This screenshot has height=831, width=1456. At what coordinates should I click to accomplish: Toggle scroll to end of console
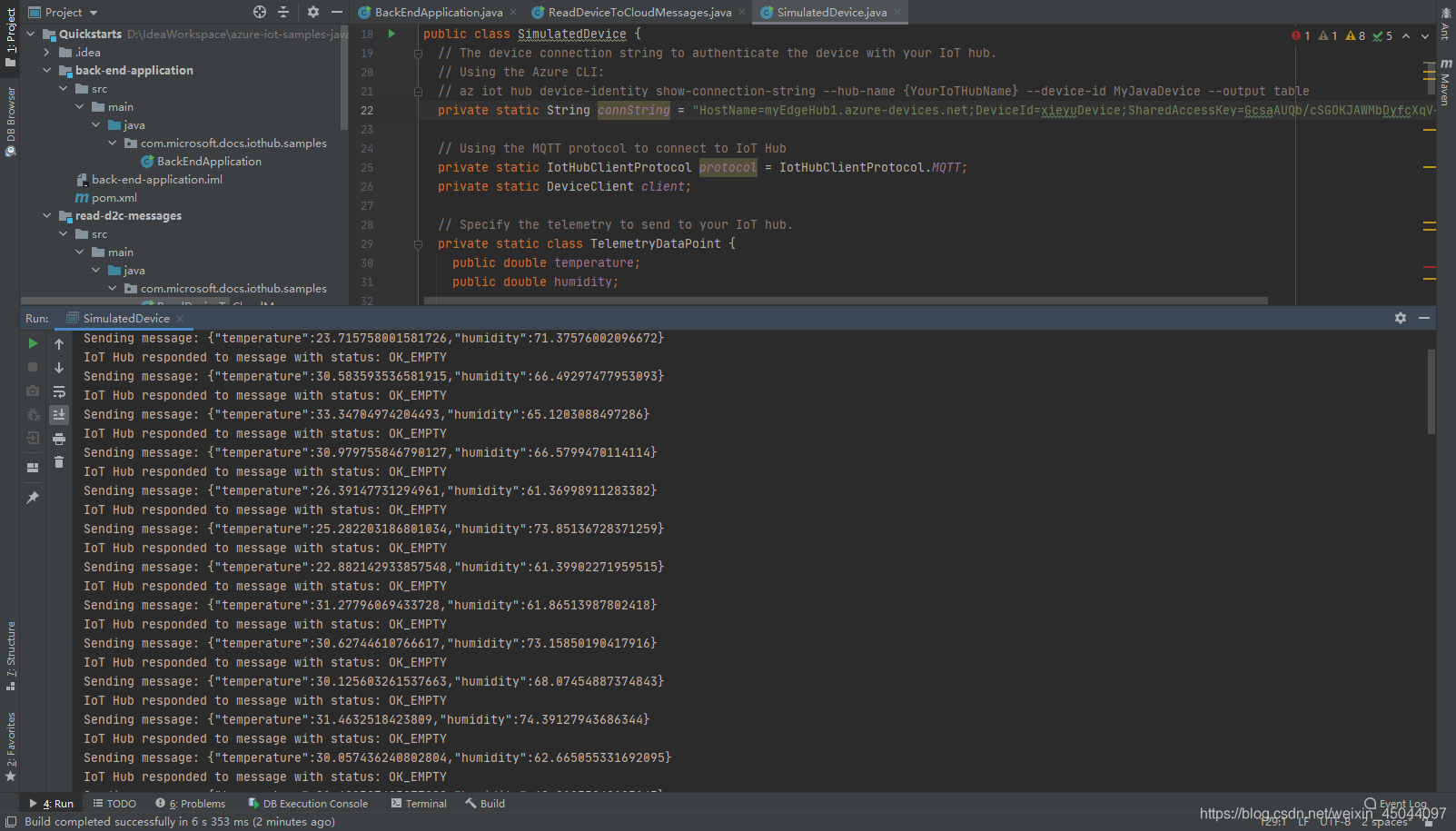click(x=59, y=415)
